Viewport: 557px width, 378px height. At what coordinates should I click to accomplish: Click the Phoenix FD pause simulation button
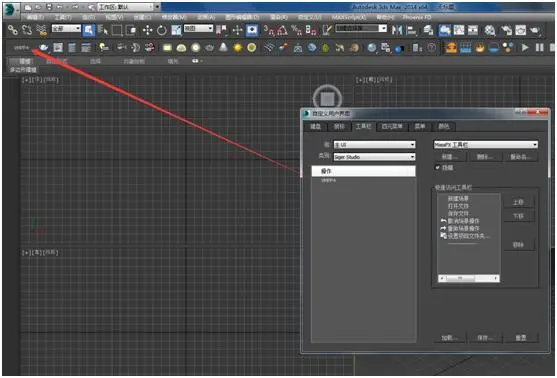[539, 47]
